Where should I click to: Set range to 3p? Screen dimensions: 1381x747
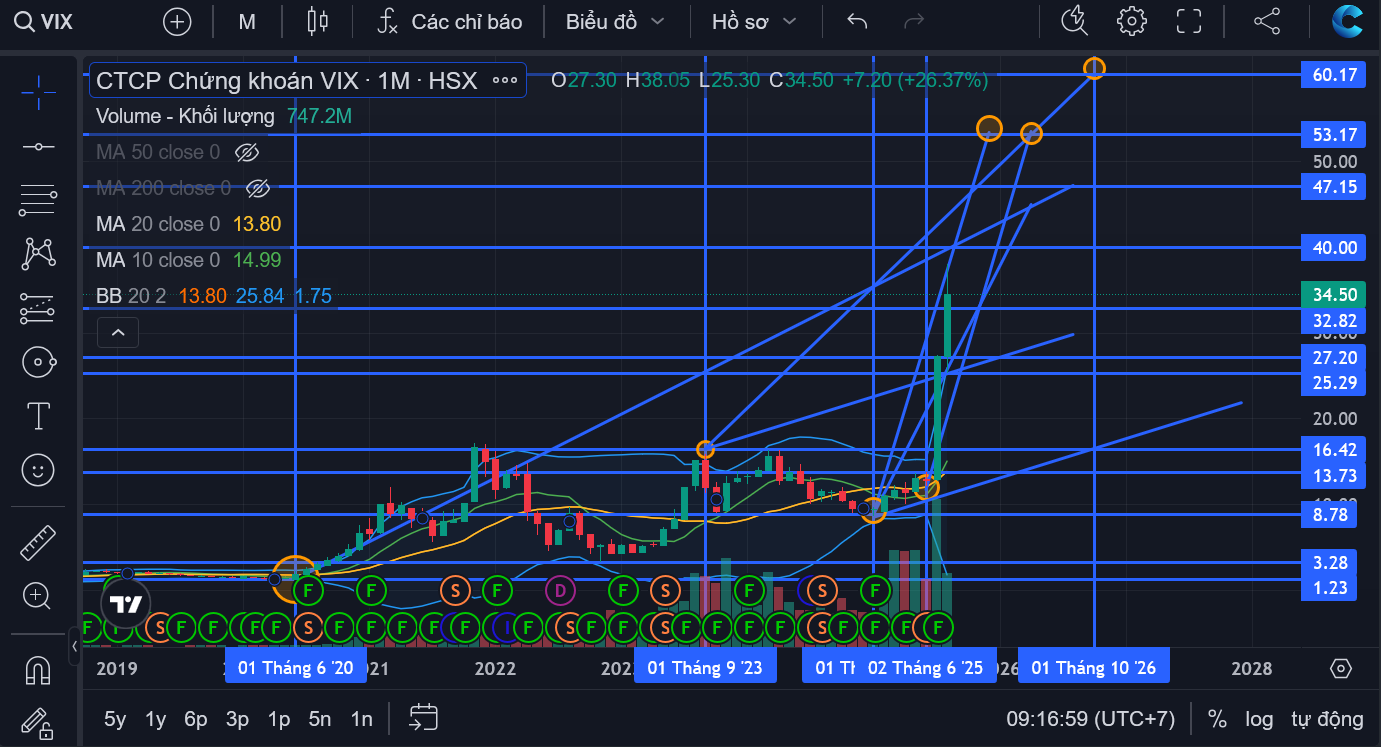[237, 719]
